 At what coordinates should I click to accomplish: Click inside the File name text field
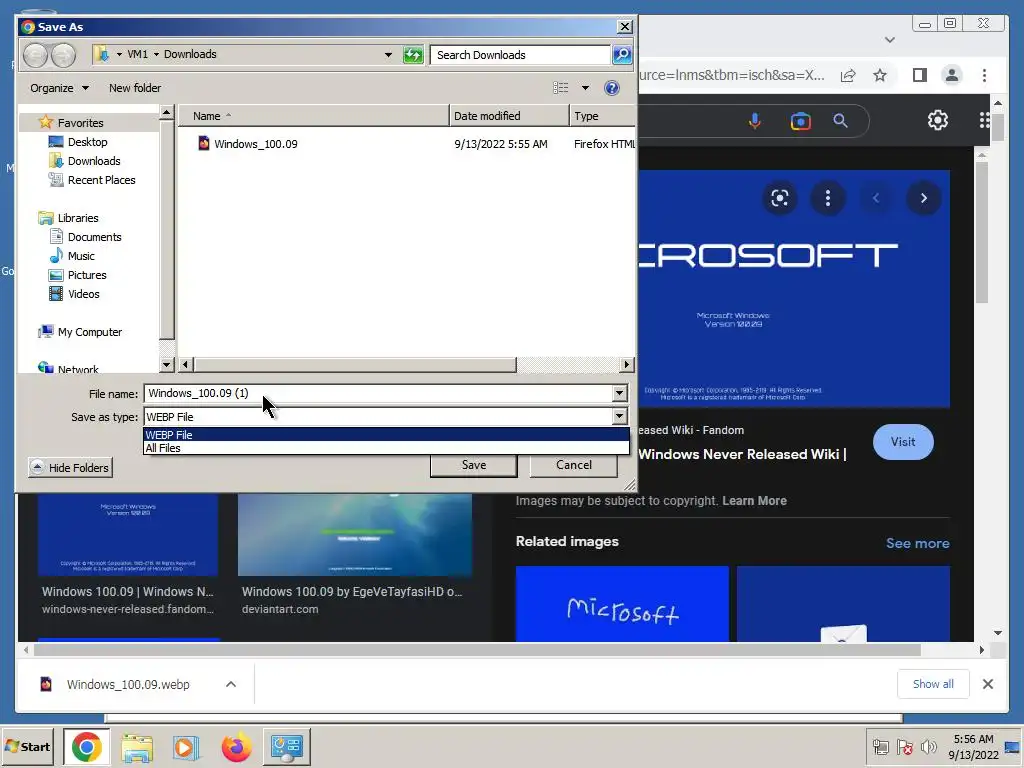tap(377, 393)
